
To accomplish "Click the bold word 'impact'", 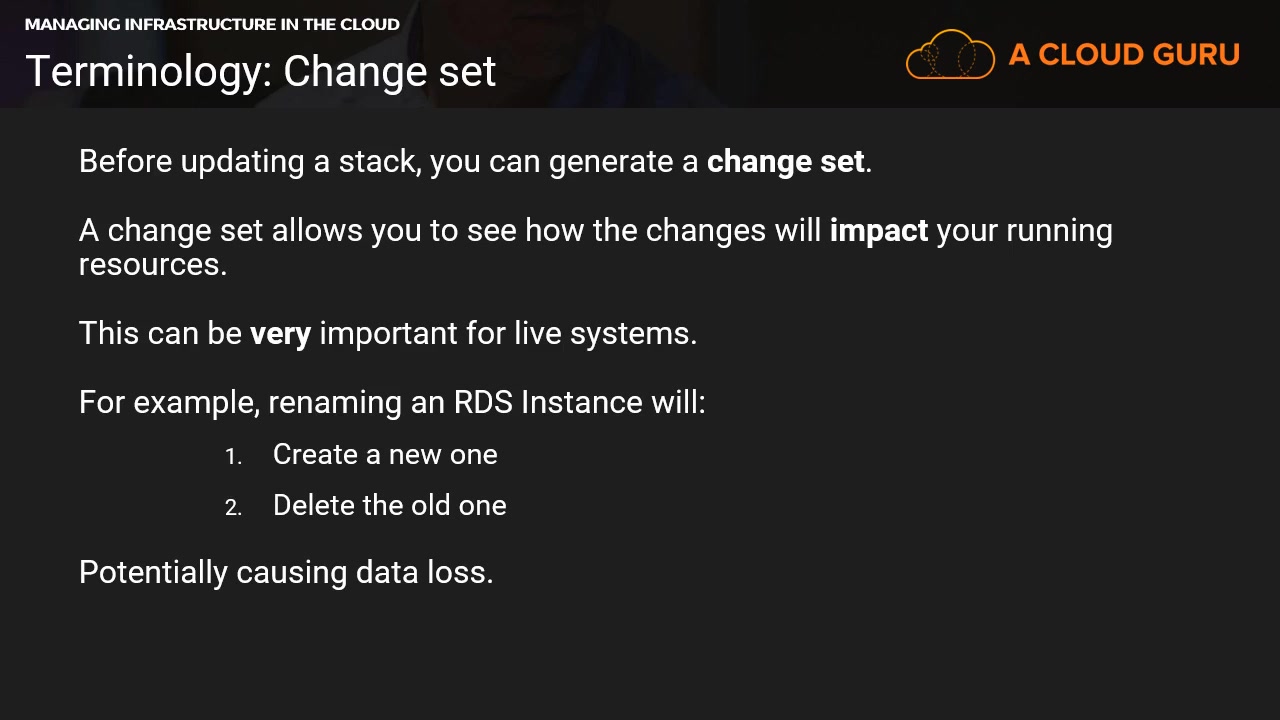I will click(878, 230).
